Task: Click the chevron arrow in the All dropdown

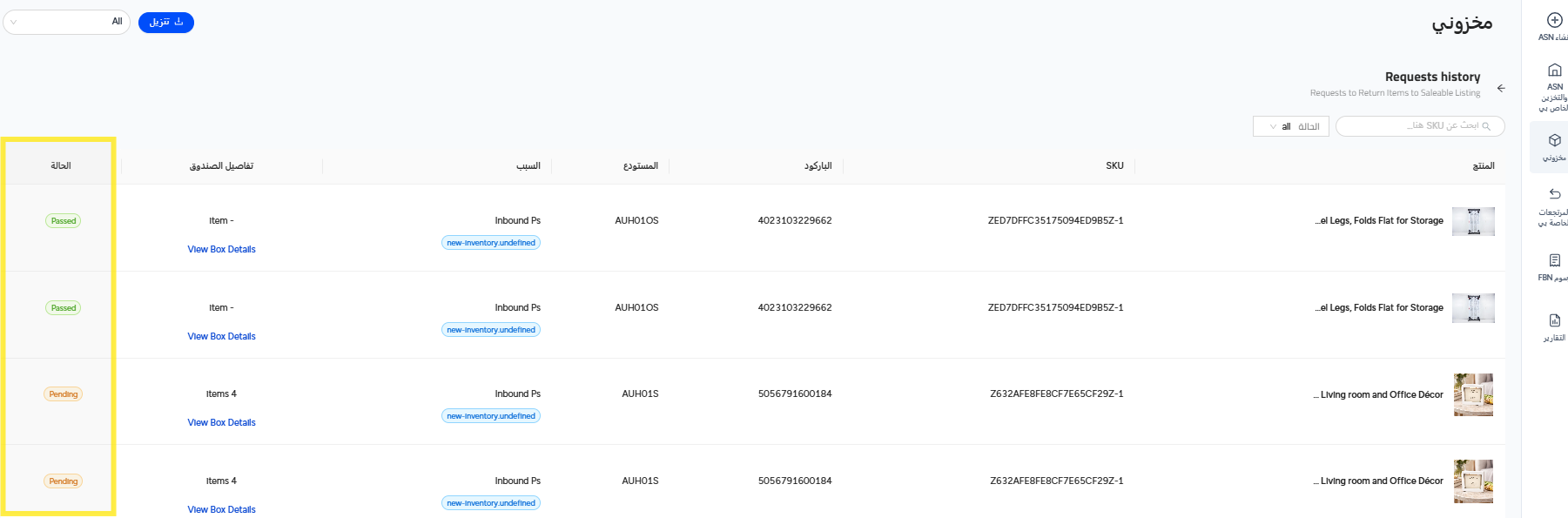Action: pyautogui.click(x=14, y=22)
